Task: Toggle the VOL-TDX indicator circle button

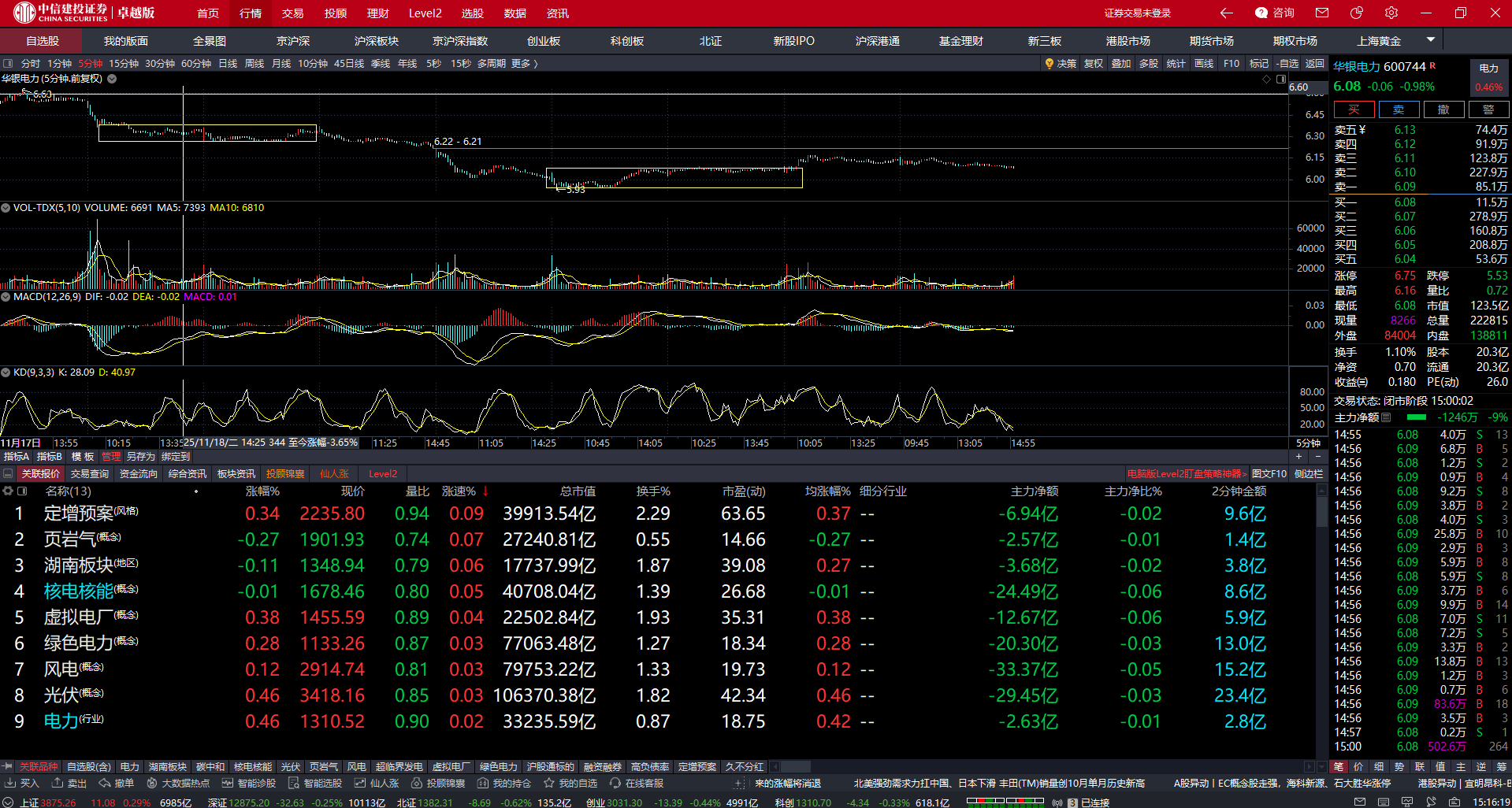Action: (x=6, y=208)
